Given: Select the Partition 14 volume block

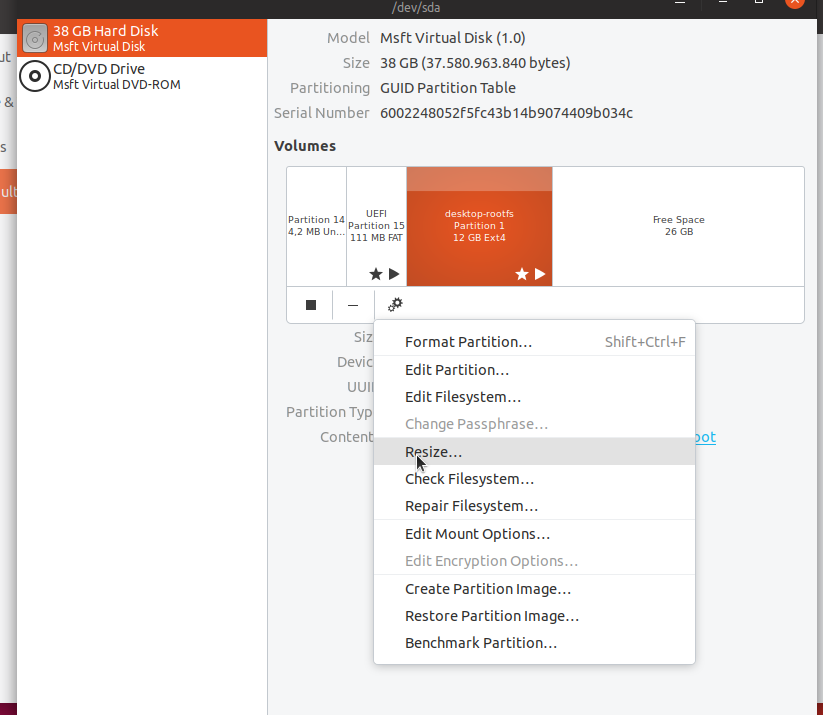Looking at the screenshot, I should [316, 226].
